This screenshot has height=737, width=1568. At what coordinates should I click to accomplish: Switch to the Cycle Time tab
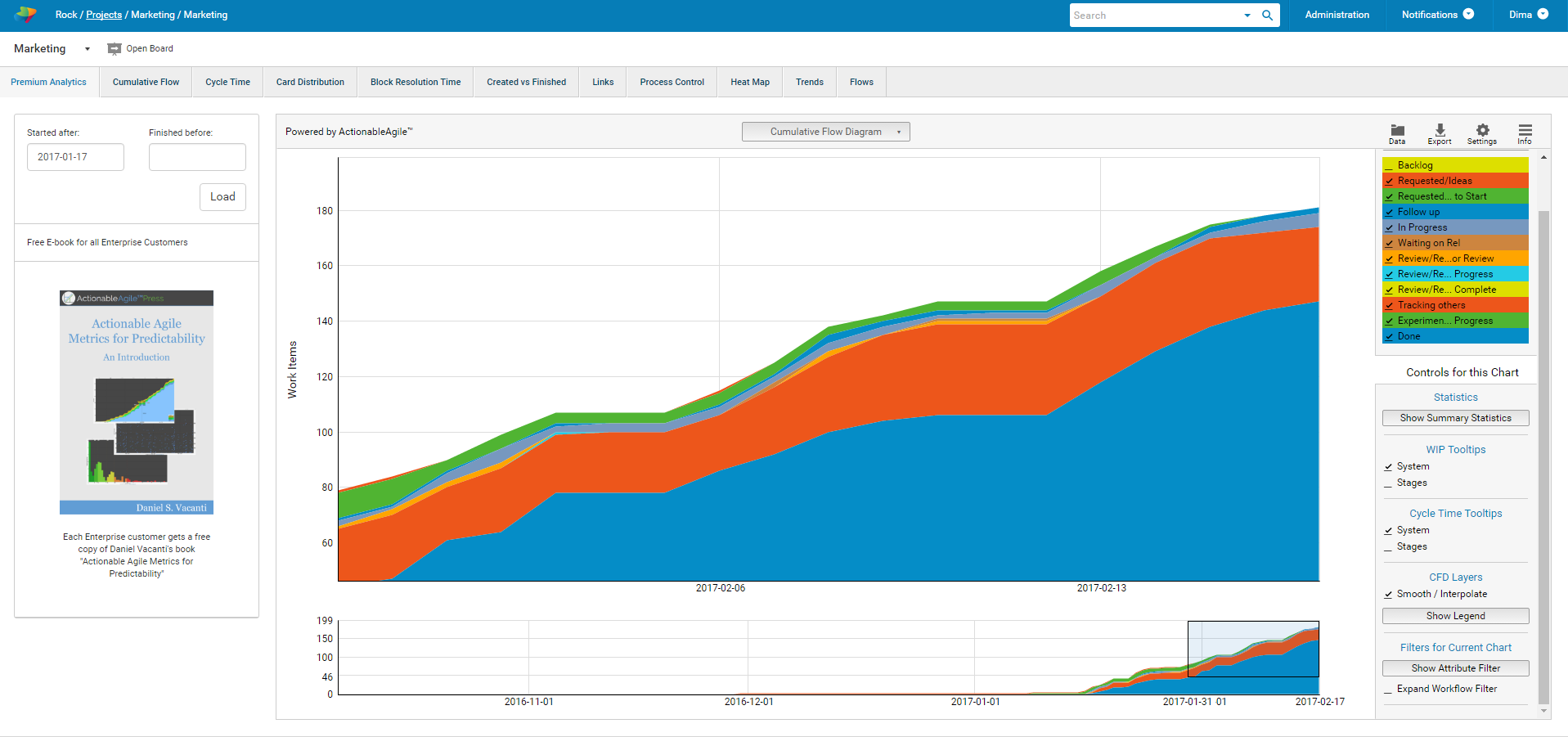coord(227,82)
